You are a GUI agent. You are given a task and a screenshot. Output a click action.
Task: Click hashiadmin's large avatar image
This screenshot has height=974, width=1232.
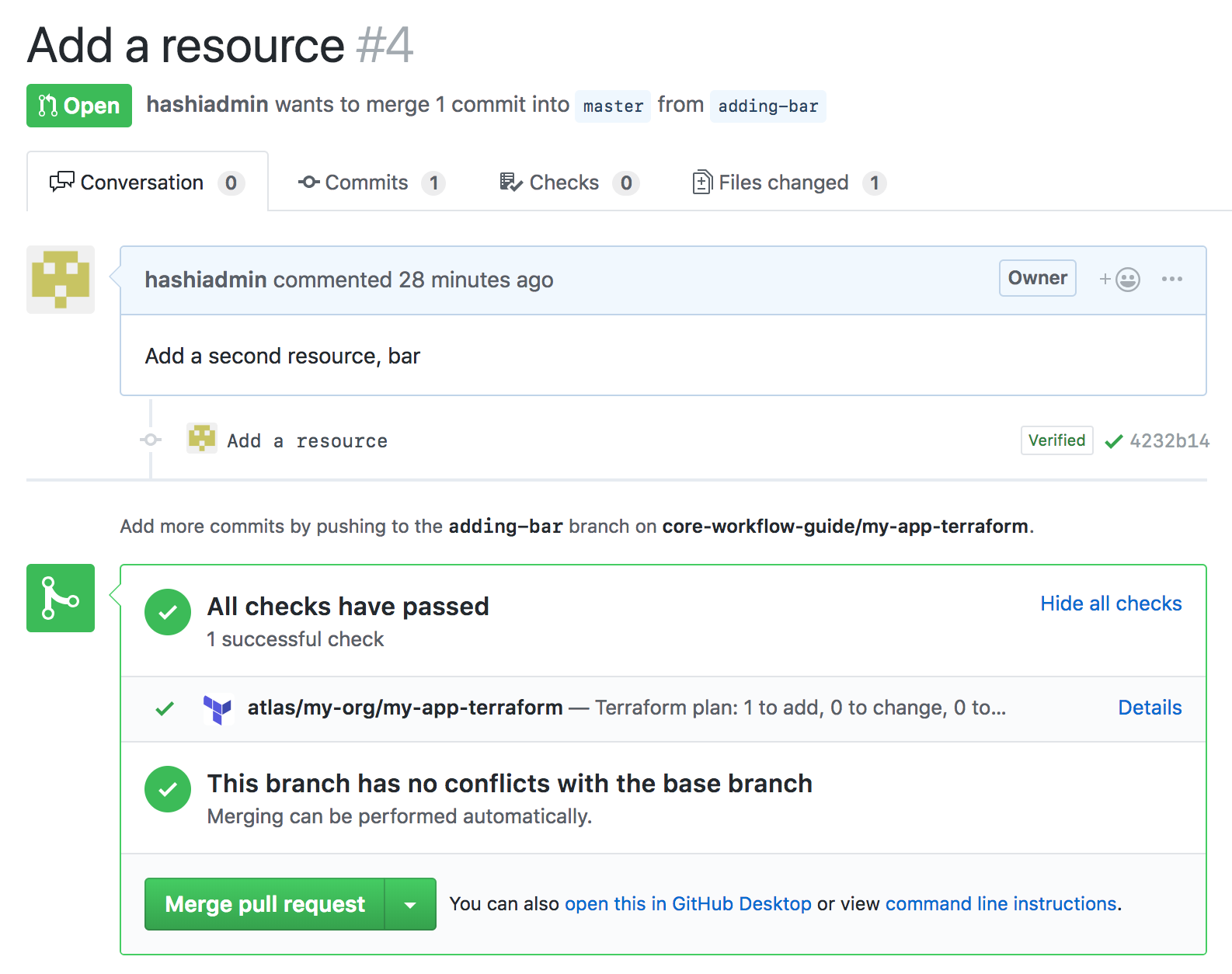click(x=61, y=280)
